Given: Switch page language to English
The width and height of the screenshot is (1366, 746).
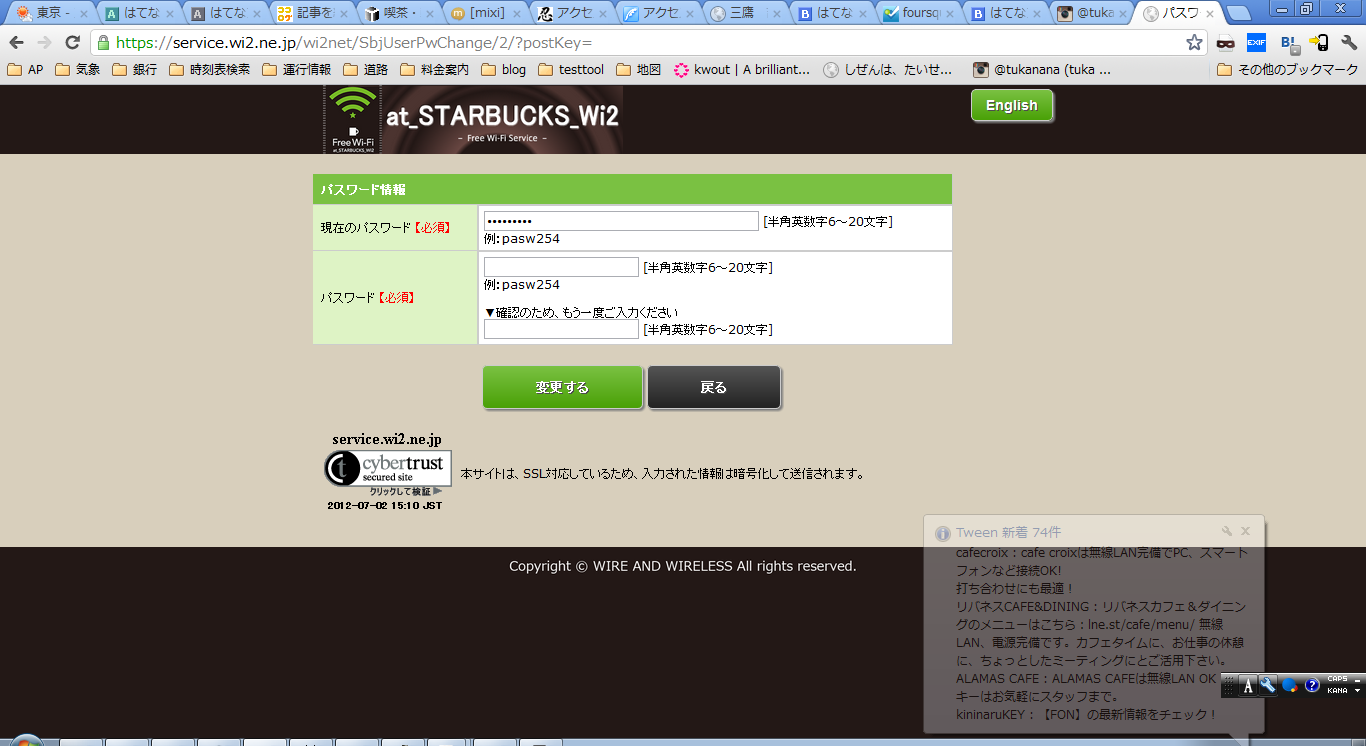Looking at the screenshot, I should tap(1012, 105).
